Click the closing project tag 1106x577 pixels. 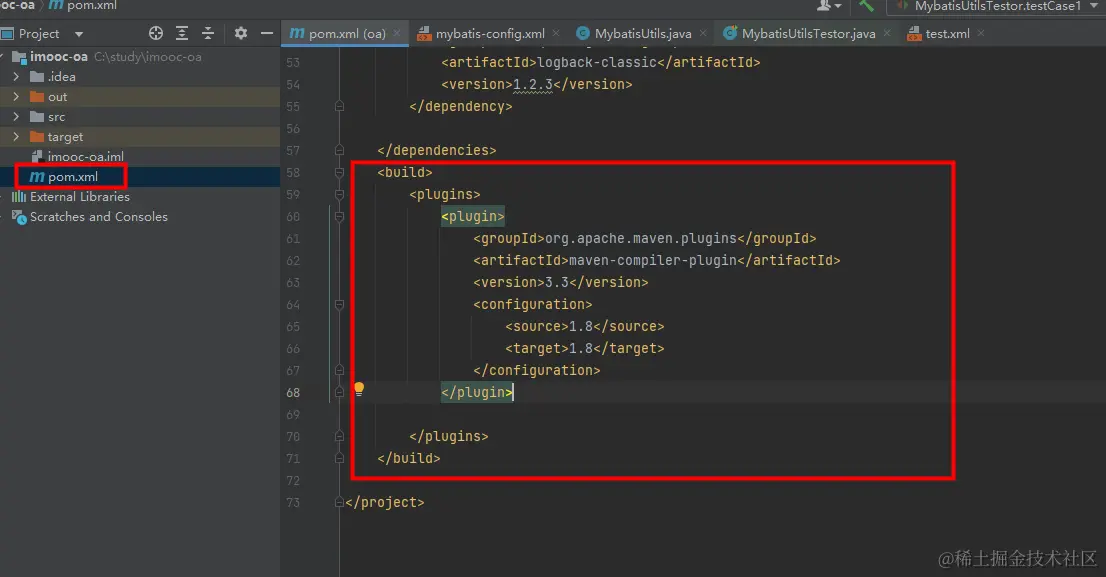pyautogui.click(x=385, y=502)
